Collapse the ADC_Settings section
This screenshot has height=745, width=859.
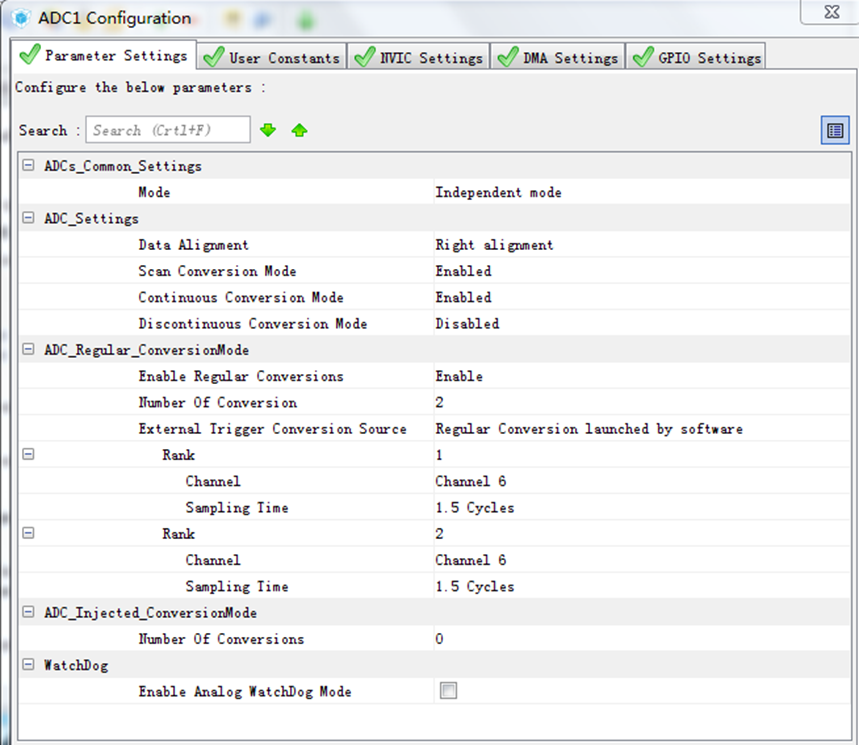[28, 218]
